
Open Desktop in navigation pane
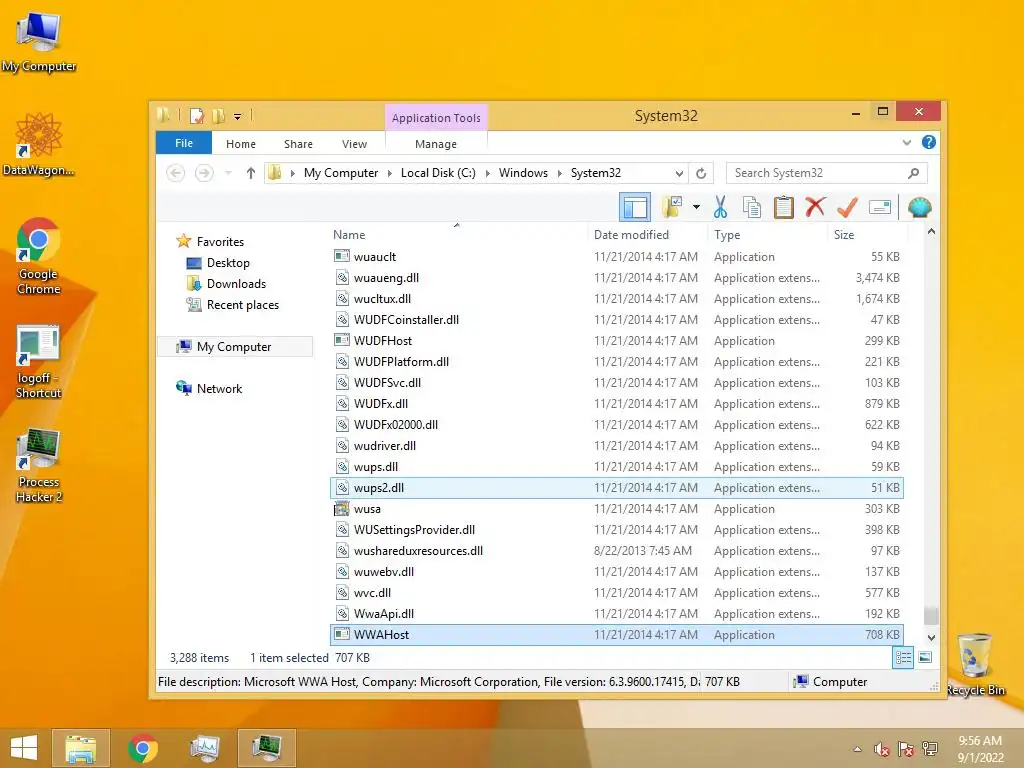[x=228, y=263]
